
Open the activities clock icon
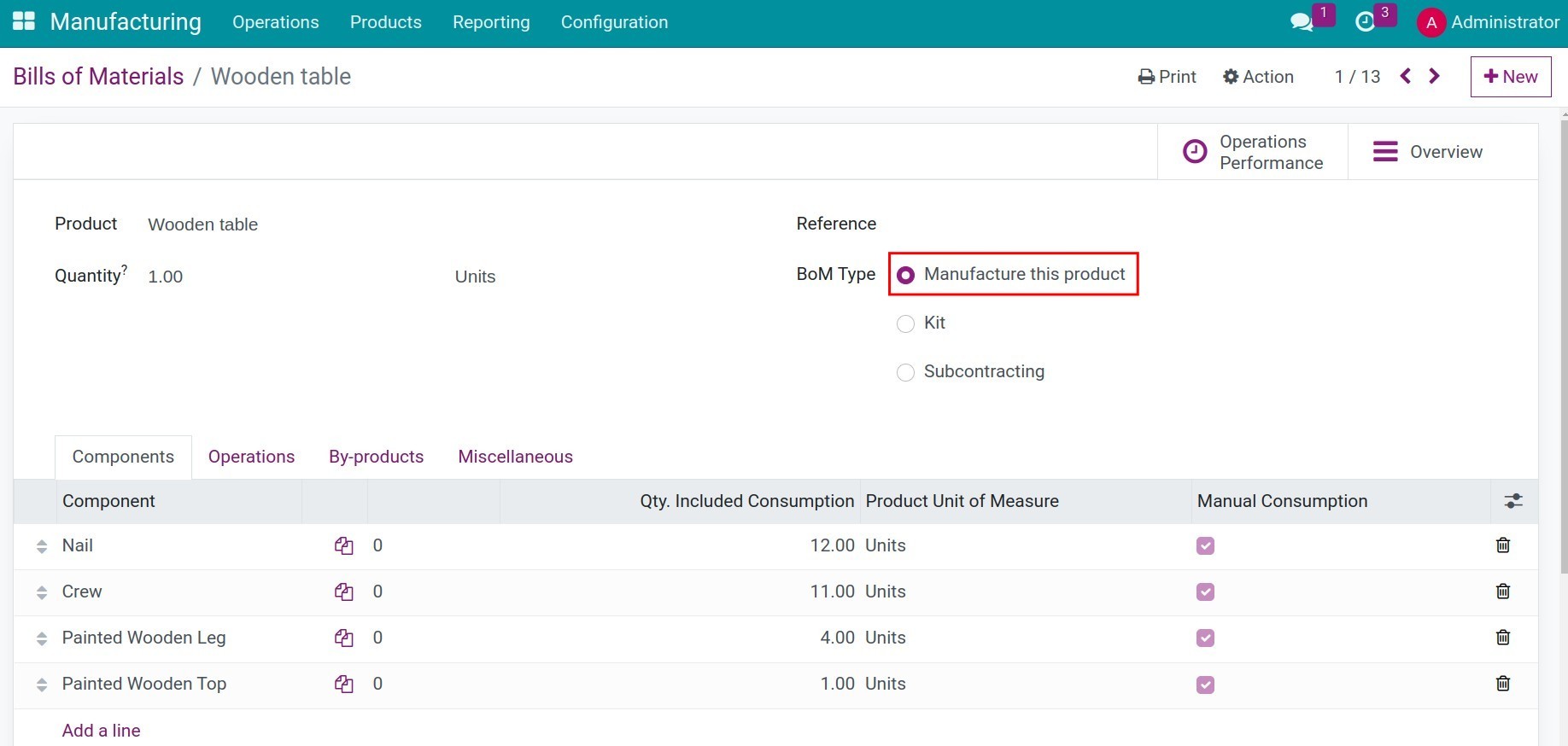(1365, 22)
